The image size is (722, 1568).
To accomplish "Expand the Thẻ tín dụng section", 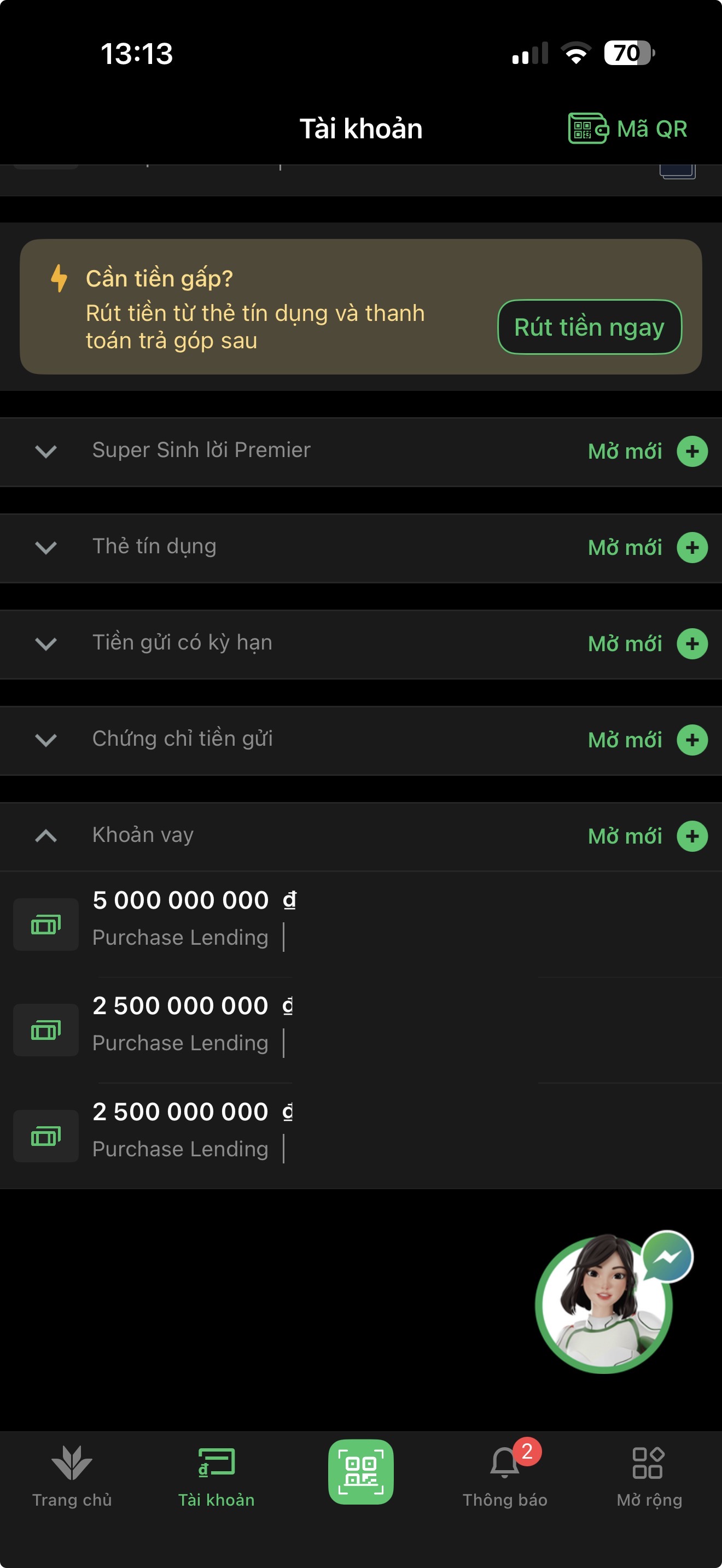I will 46,547.
